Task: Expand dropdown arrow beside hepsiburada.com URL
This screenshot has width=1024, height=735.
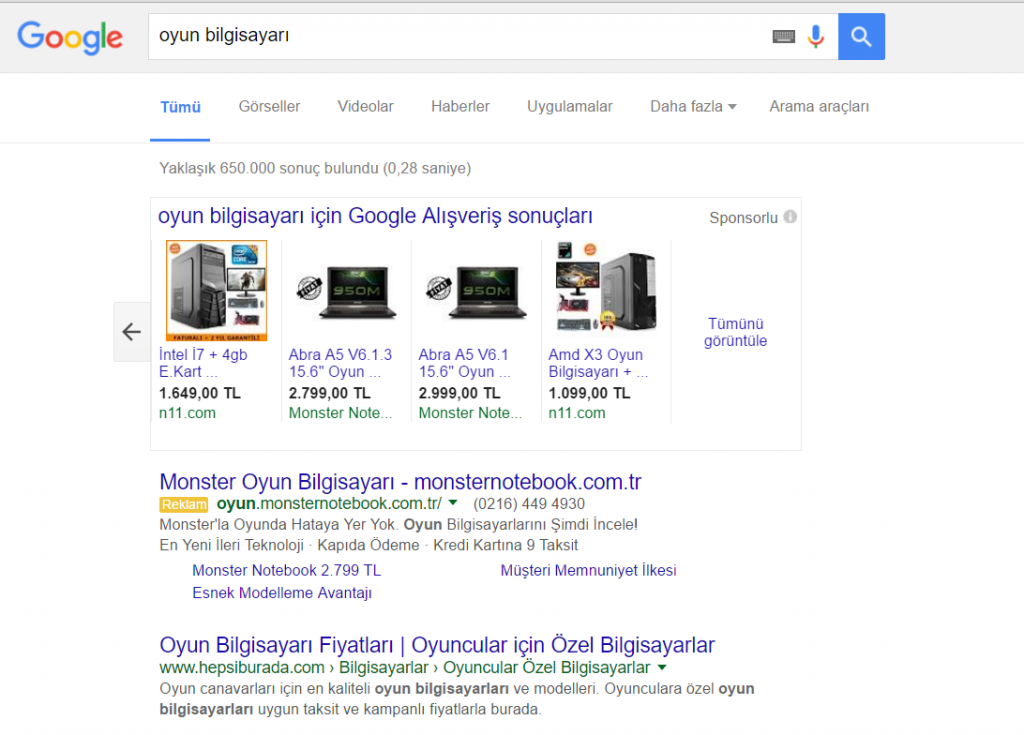Action: [662, 668]
